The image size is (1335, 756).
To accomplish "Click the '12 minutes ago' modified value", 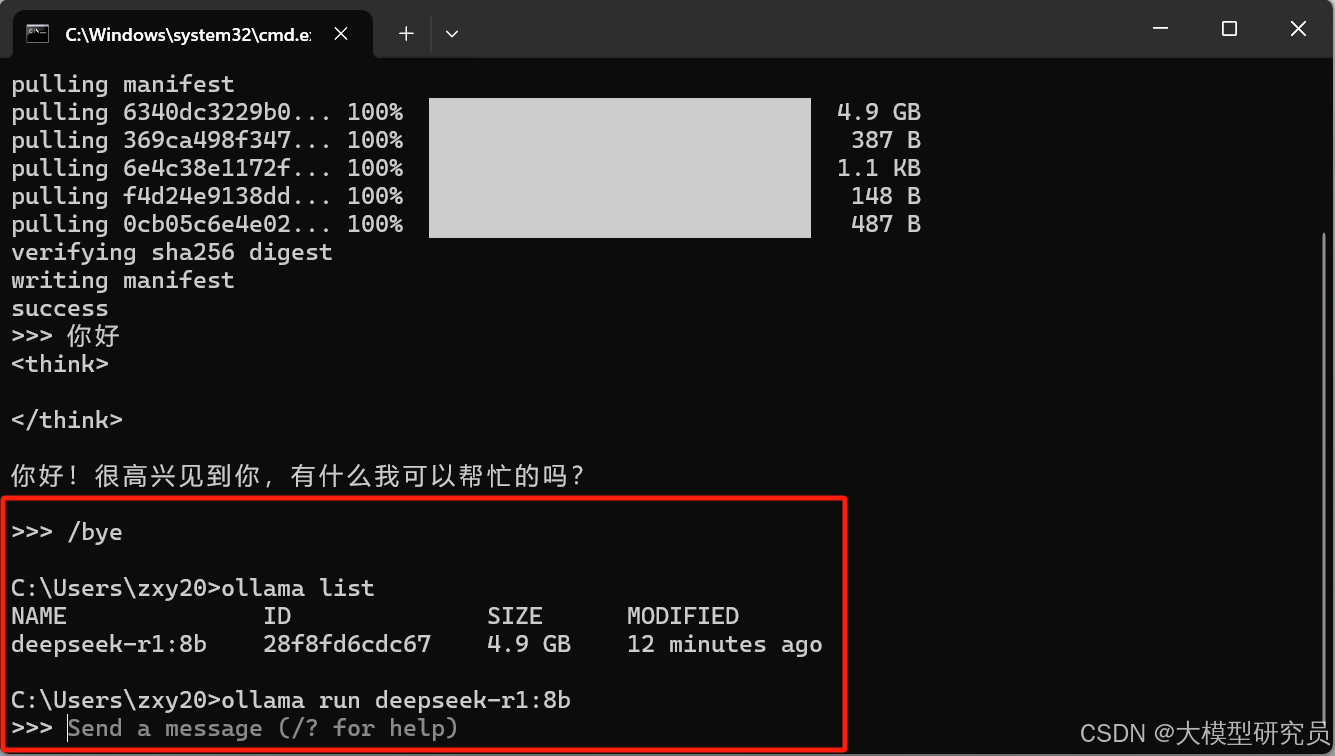I will [725, 644].
